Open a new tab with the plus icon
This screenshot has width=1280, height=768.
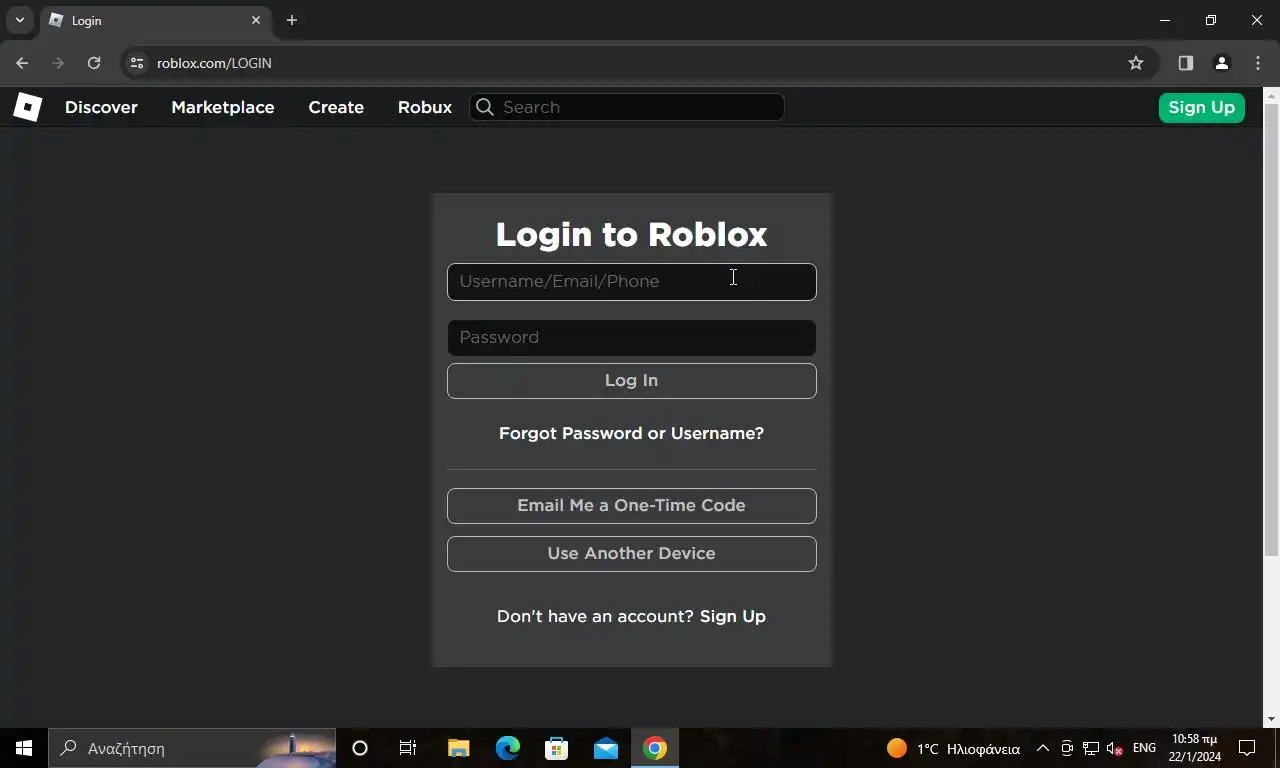click(x=292, y=20)
